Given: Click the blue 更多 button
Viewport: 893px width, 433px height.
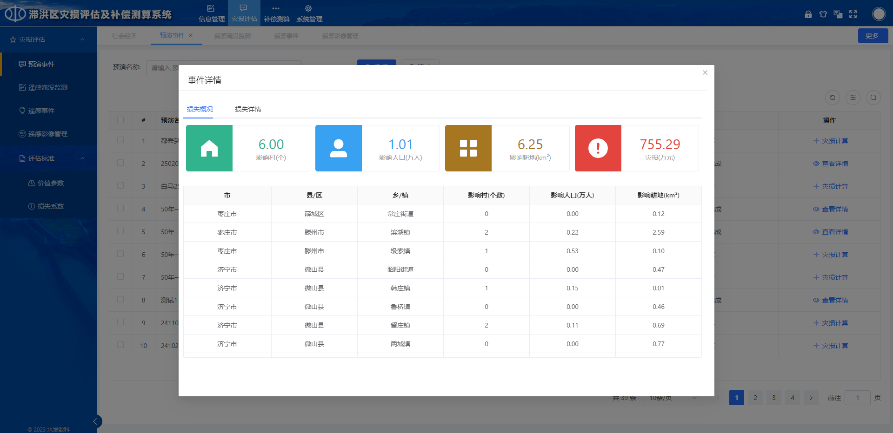Looking at the screenshot, I should (870, 36).
